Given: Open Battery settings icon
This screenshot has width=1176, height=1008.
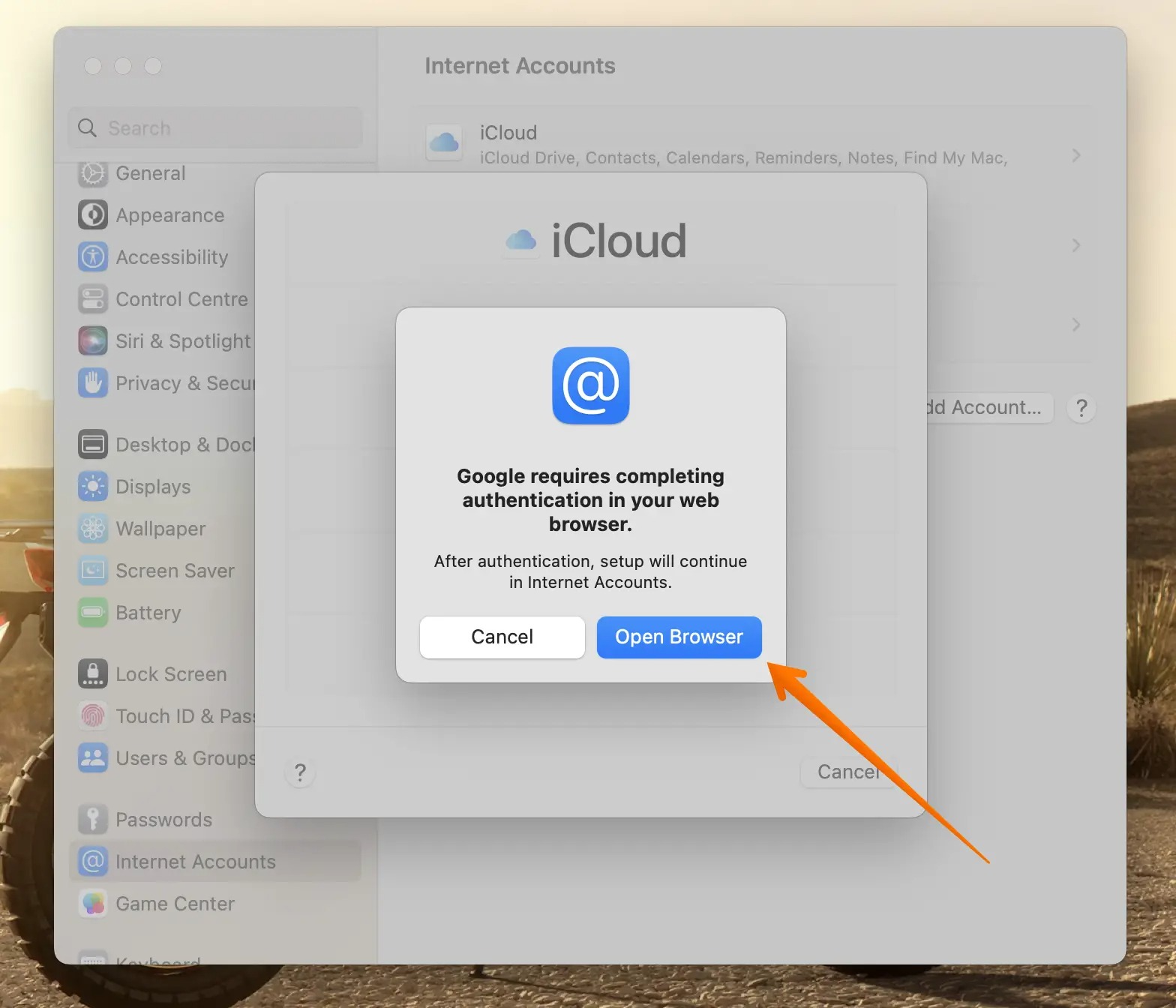Looking at the screenshot, I should pyautogui.click(x=93, y=613).
